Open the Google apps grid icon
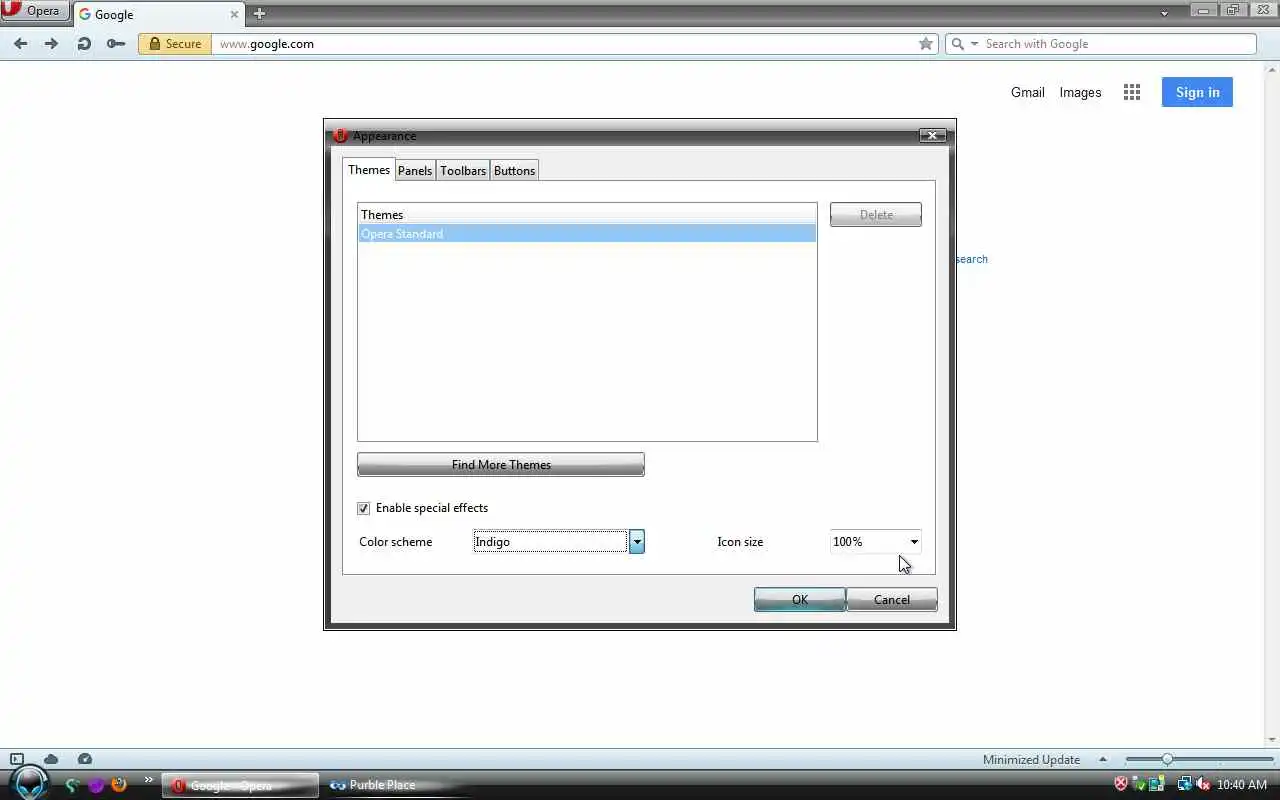 coord(1132,92)
